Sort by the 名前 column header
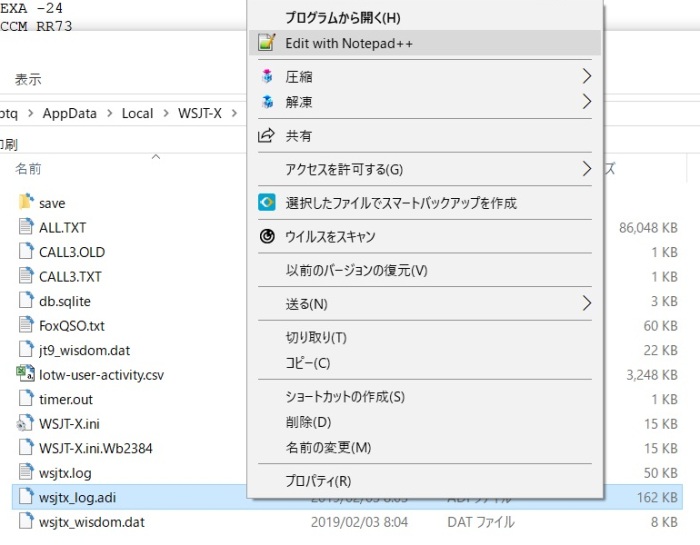Image resolution: width=700 pixels, height=545 pixels. 28,169
